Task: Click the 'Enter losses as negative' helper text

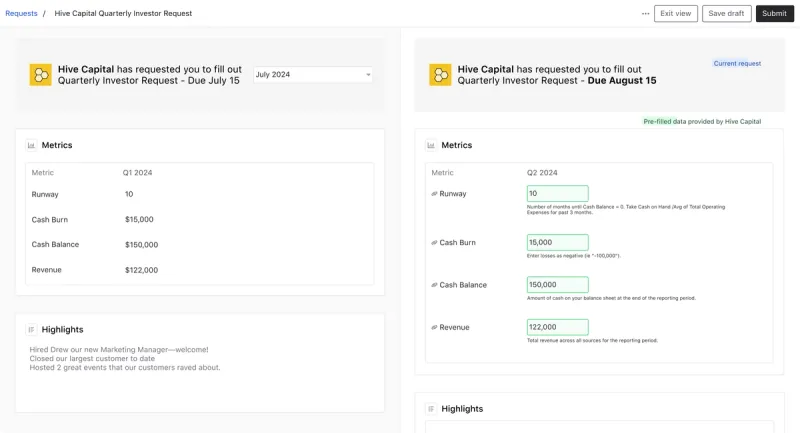Action: [x=573, y=256]
